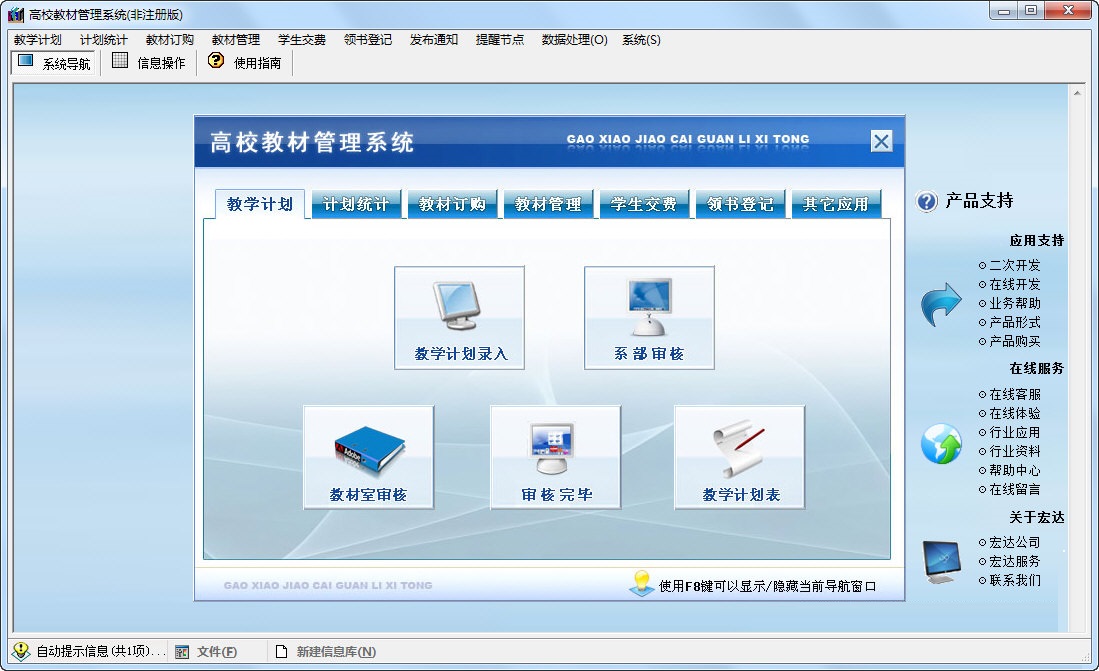Image resolution: width=1099 pixels, height=671 pixels.
Task: Click the 使用指南 help icon
Action: point(216,60)
